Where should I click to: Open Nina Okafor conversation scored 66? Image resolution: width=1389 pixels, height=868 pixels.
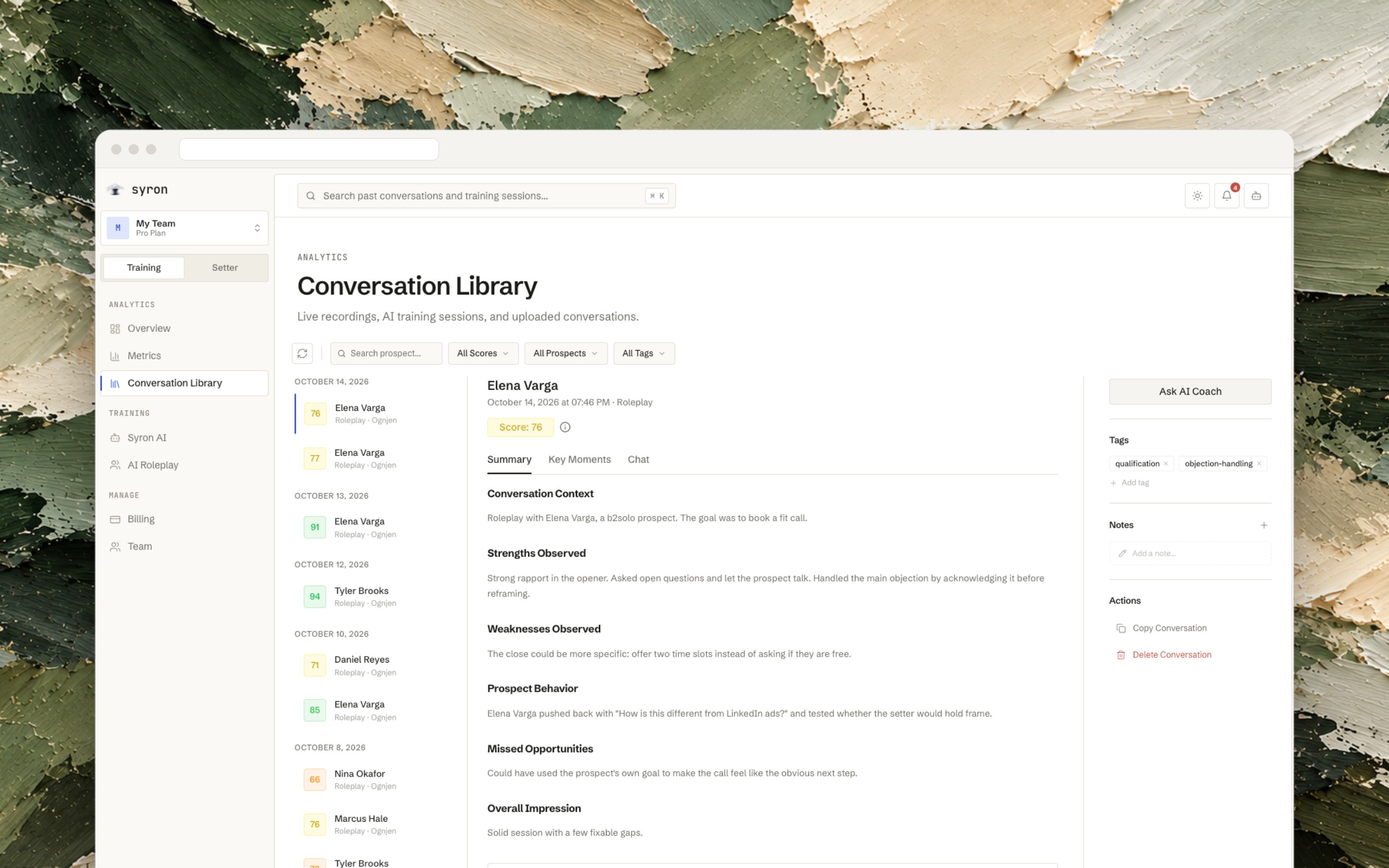pyautogui.click(x=377, y=779)
